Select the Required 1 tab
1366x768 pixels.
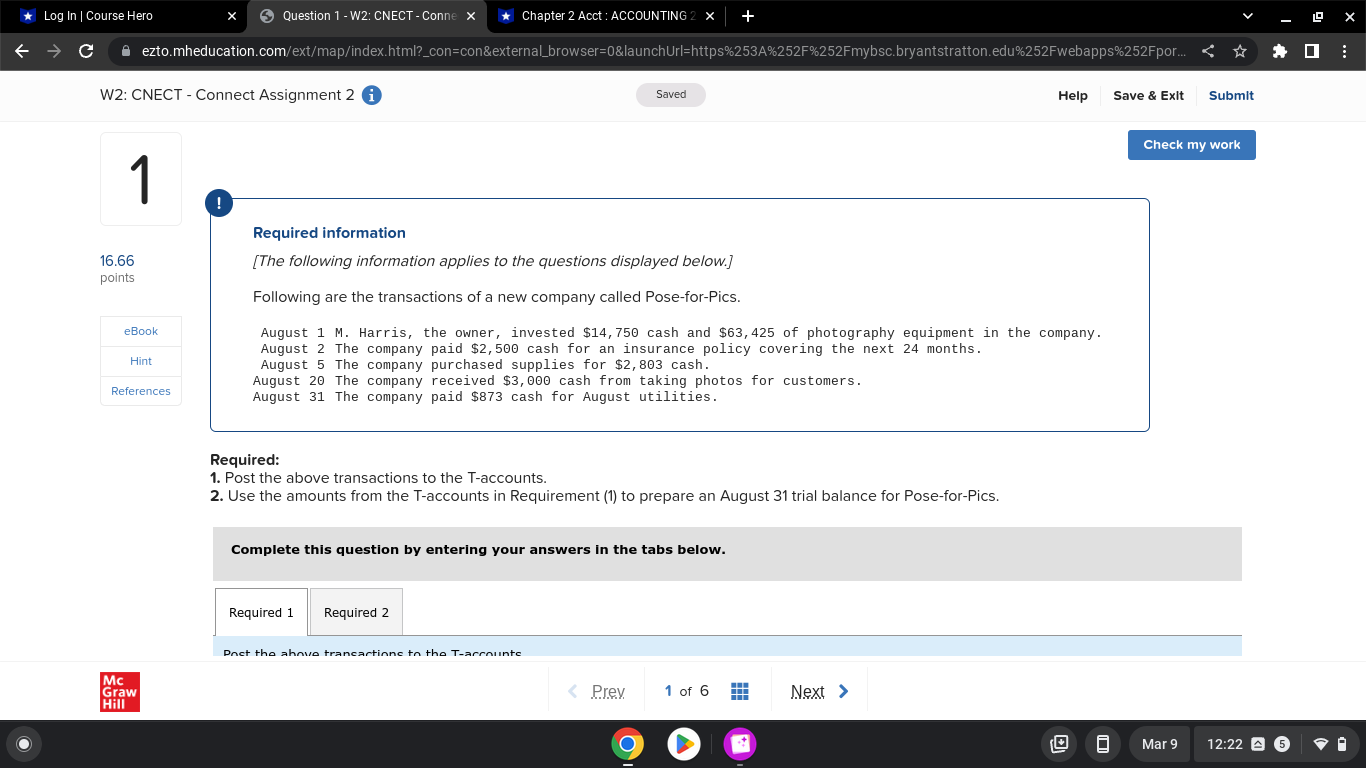coord(261,612)
